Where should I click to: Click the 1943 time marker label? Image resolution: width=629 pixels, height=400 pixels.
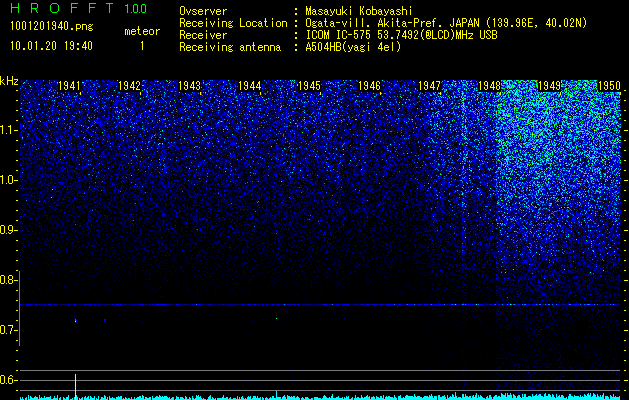pyautogui.click(x=189, y=85)
